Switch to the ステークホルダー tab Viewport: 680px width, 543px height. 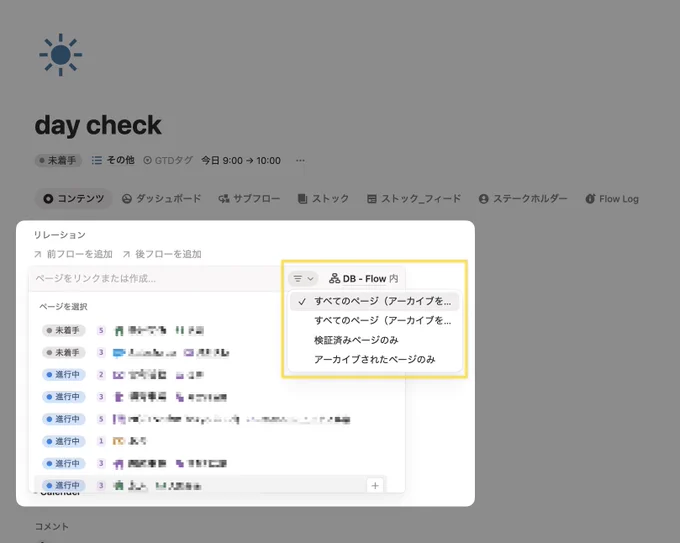[523, 199]
